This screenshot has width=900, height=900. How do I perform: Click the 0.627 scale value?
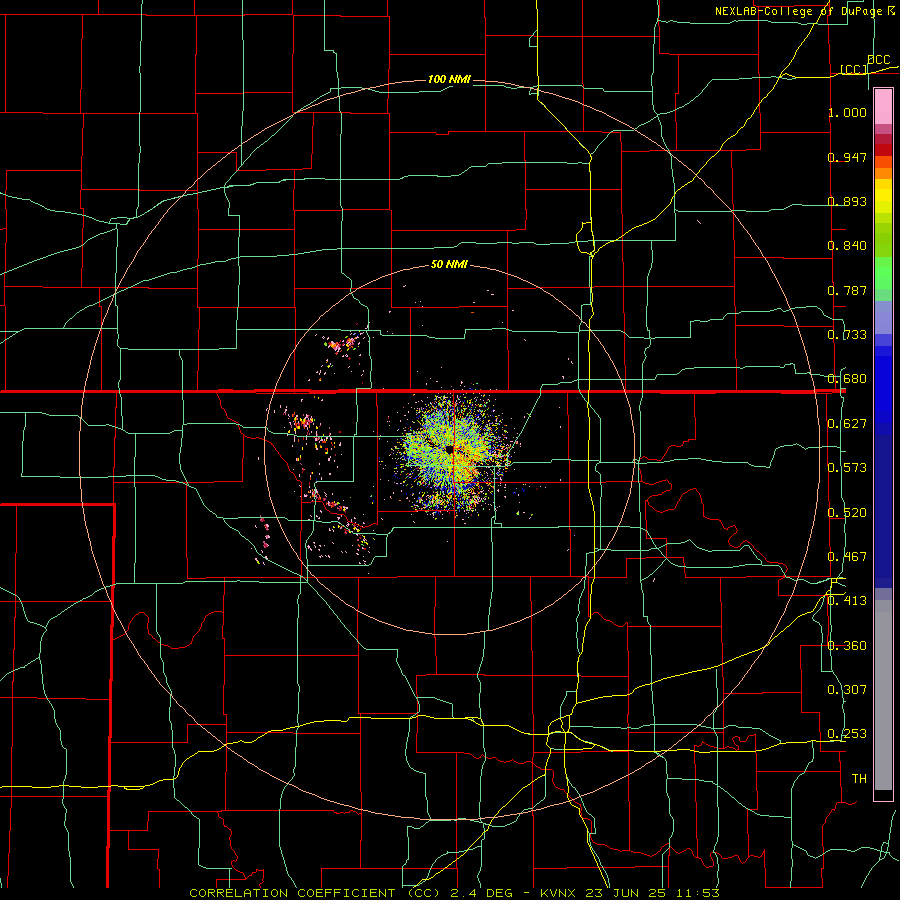click(x=847, y=424)
